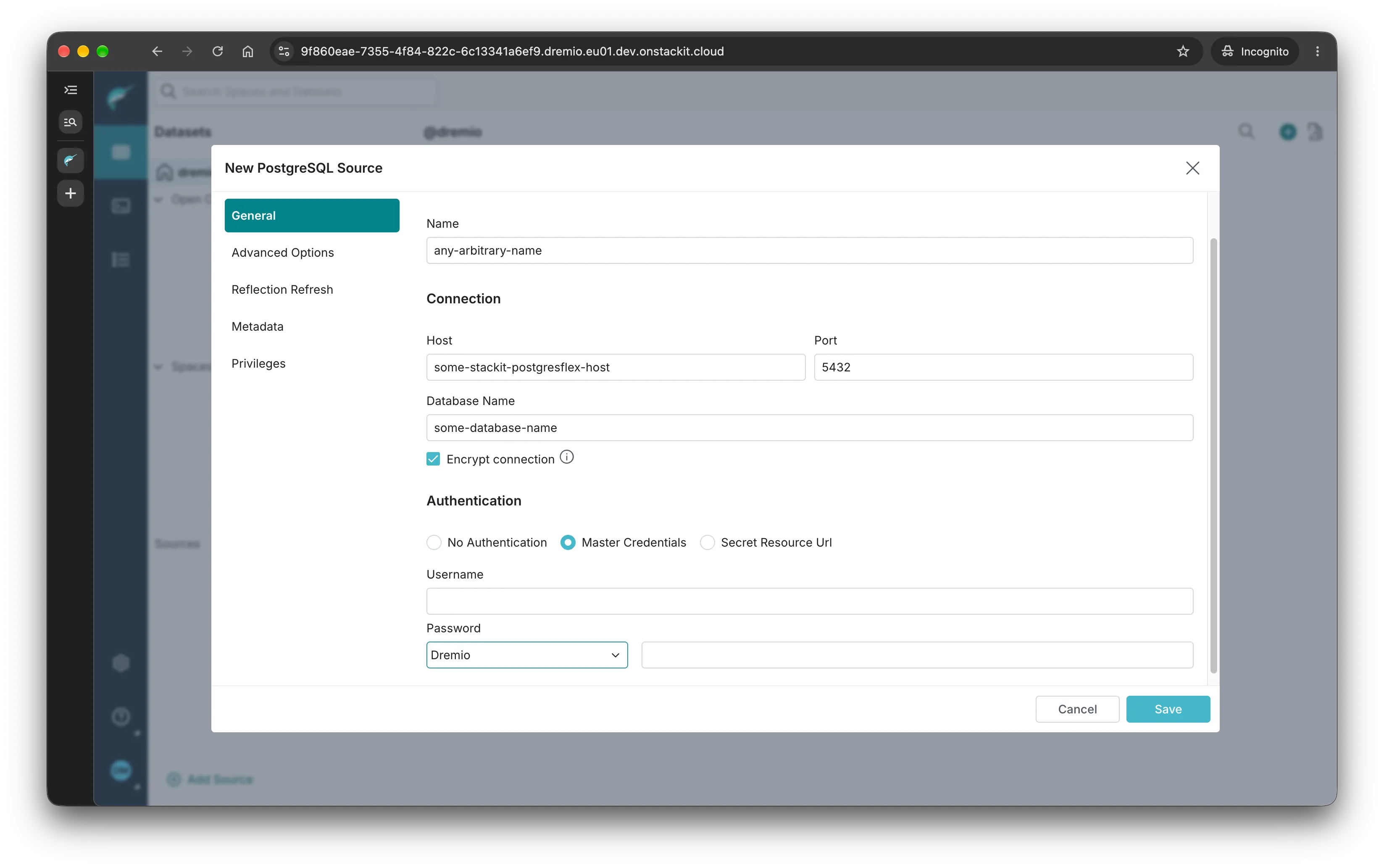Click the Cancel button

[x=1077, y=709]
